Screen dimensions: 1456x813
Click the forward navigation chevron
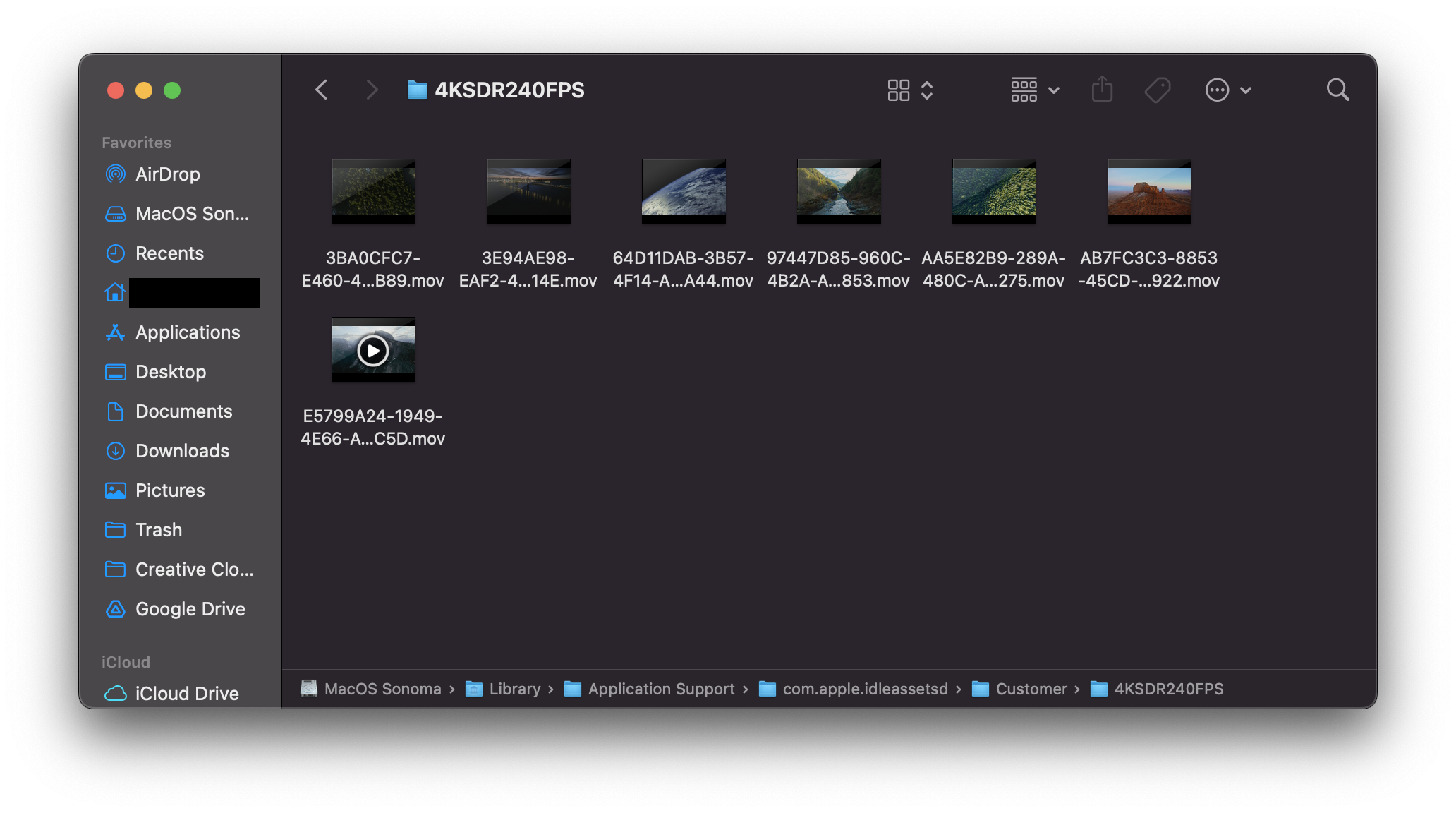point(372,90)
